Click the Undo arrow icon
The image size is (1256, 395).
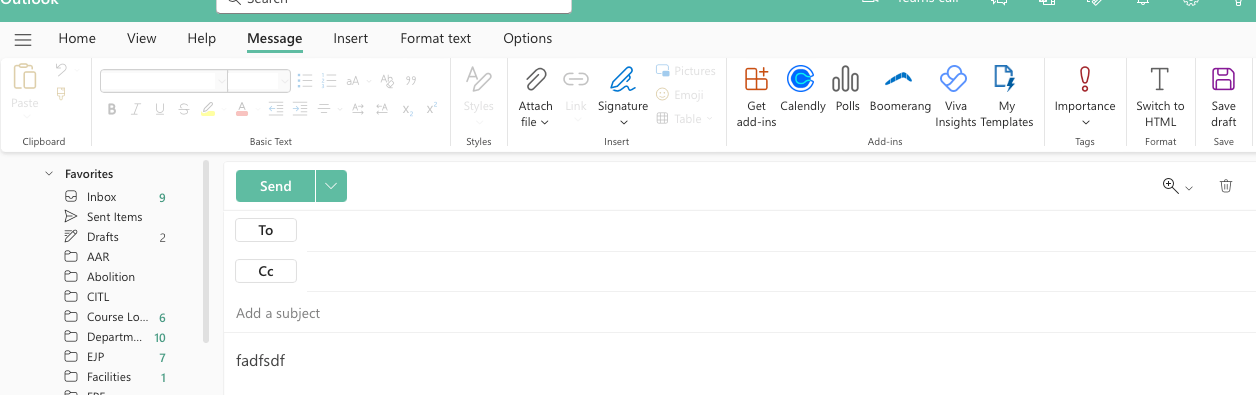61,70
